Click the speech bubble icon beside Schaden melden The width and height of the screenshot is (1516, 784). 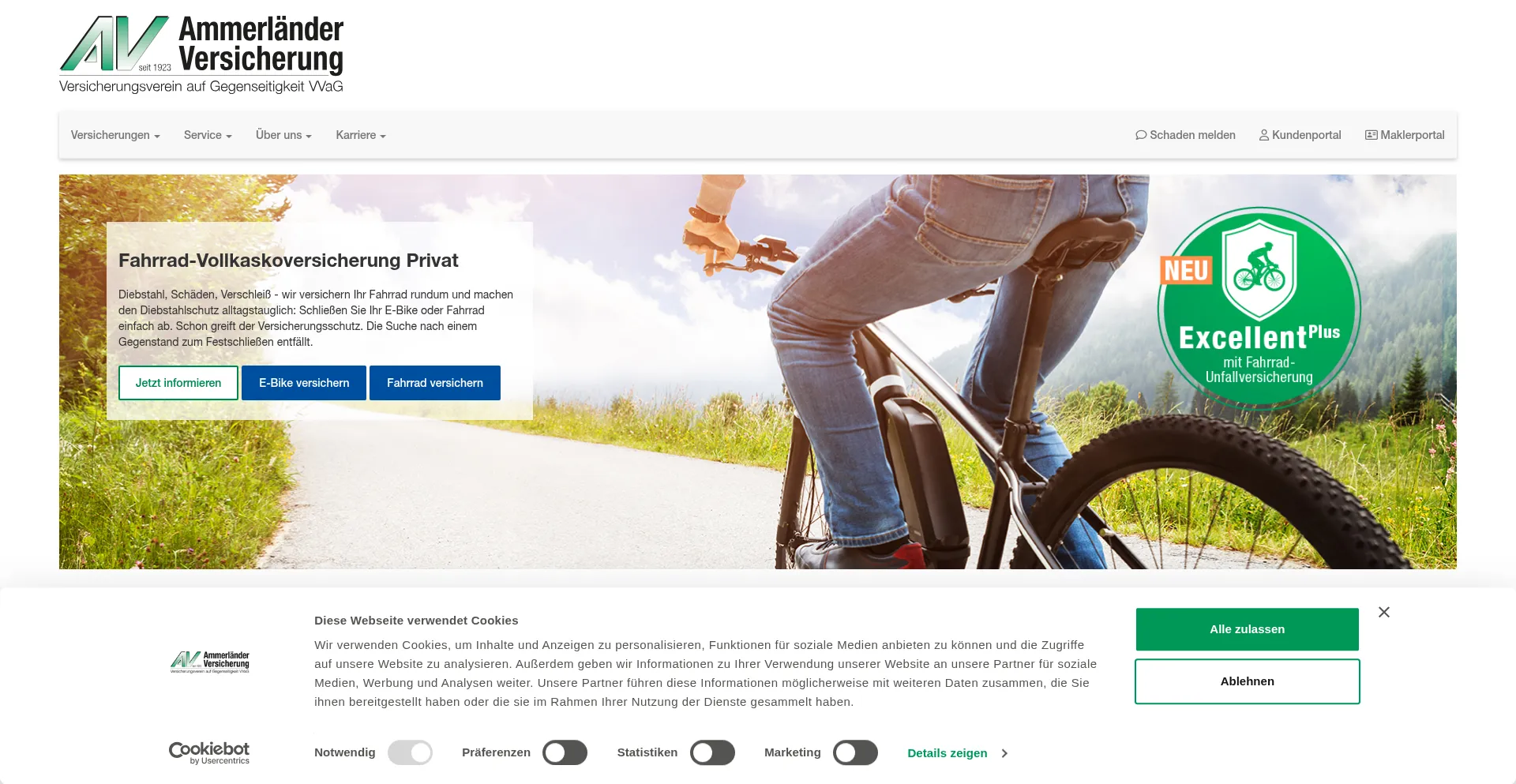click(x=1141, y=135)
